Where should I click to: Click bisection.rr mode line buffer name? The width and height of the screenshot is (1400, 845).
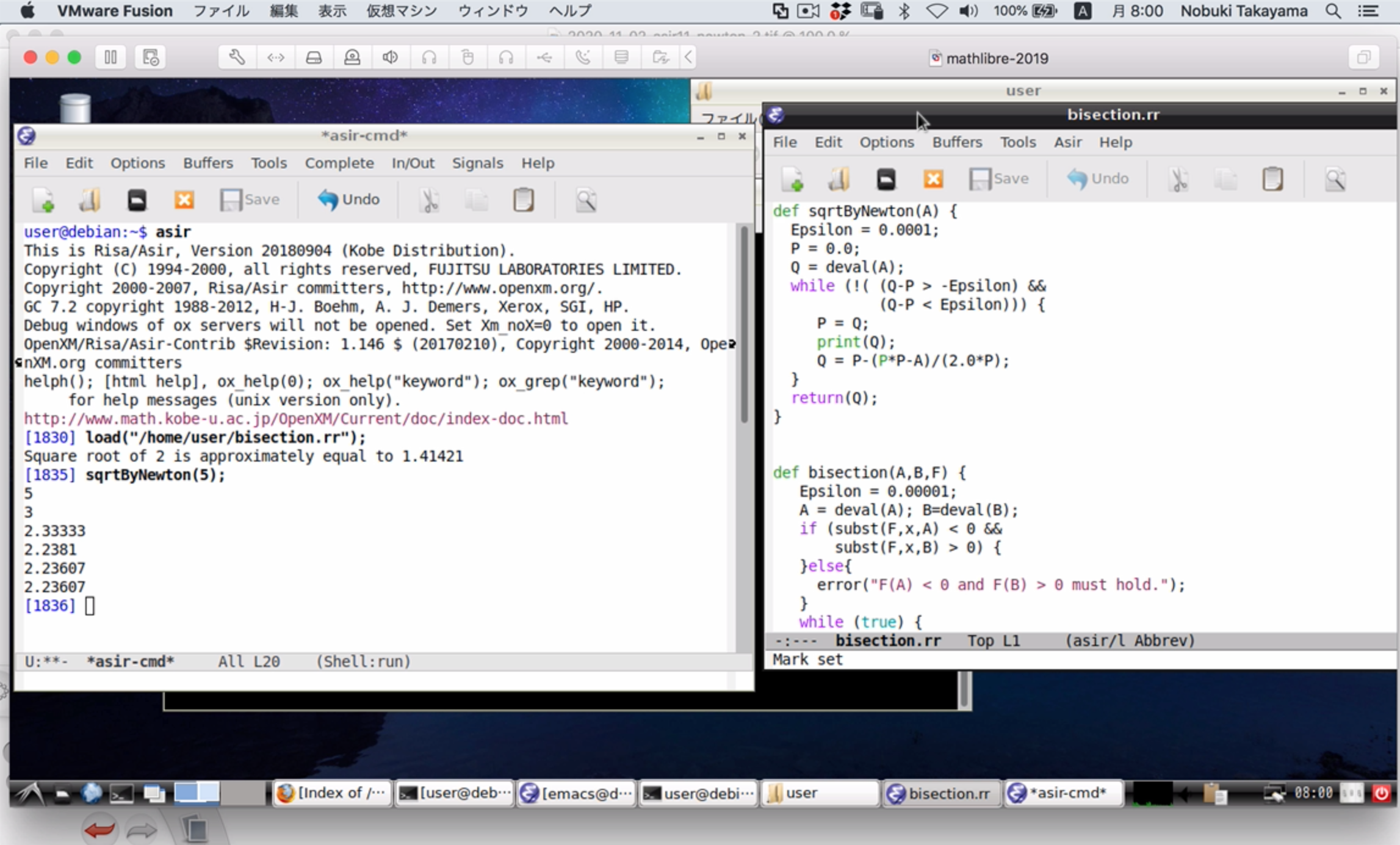(x=888, y=640)
